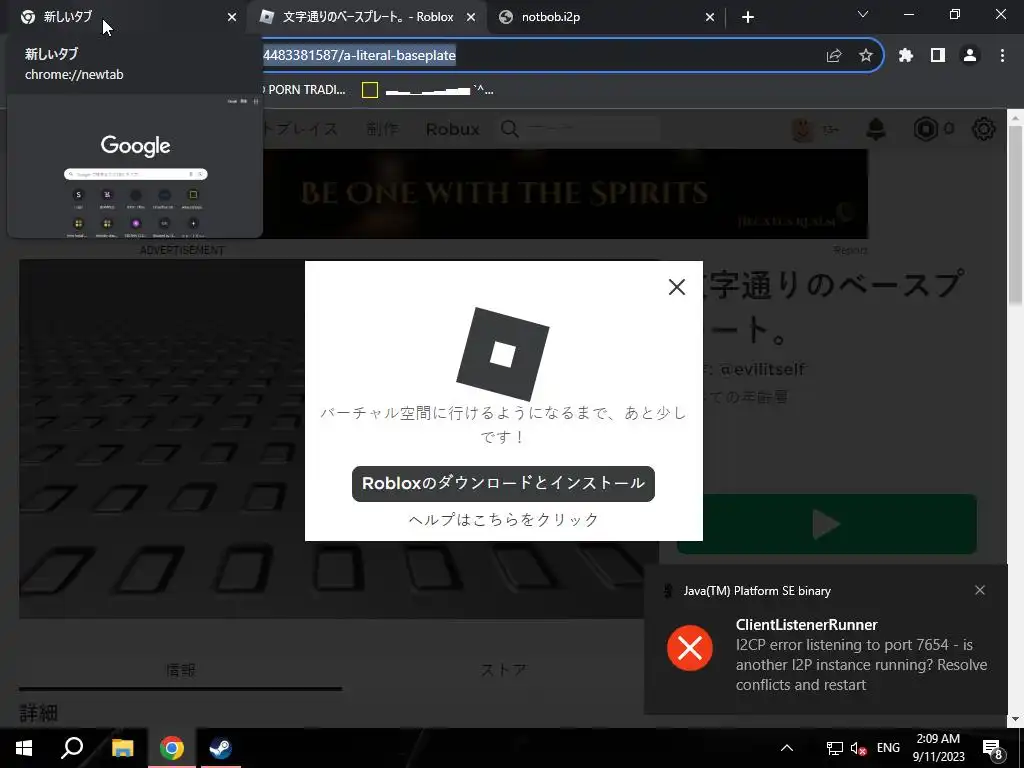This screenshot has height=768, width=1024.
Task: Click the Roblox search magnifier
Action: (510, 129)
